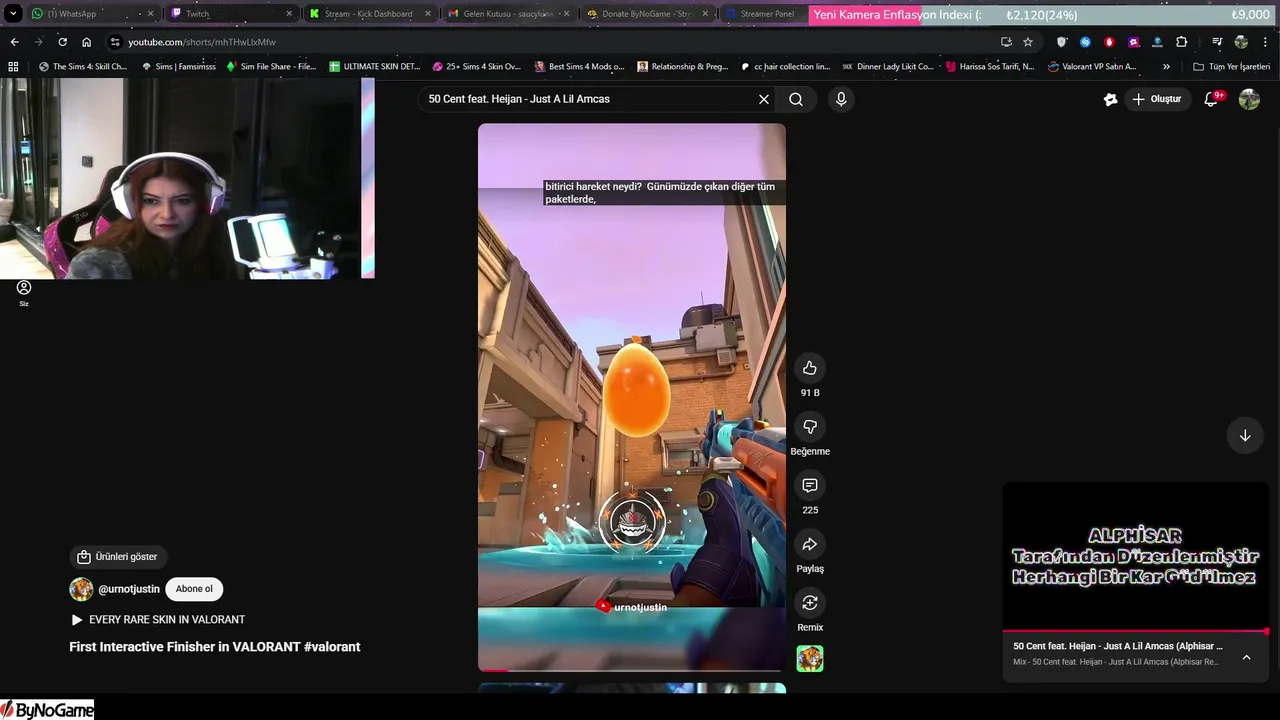This screenshot has height=720, width=1280.
Task: Share the Short via Paylaş icon
Action: point(810,544)
